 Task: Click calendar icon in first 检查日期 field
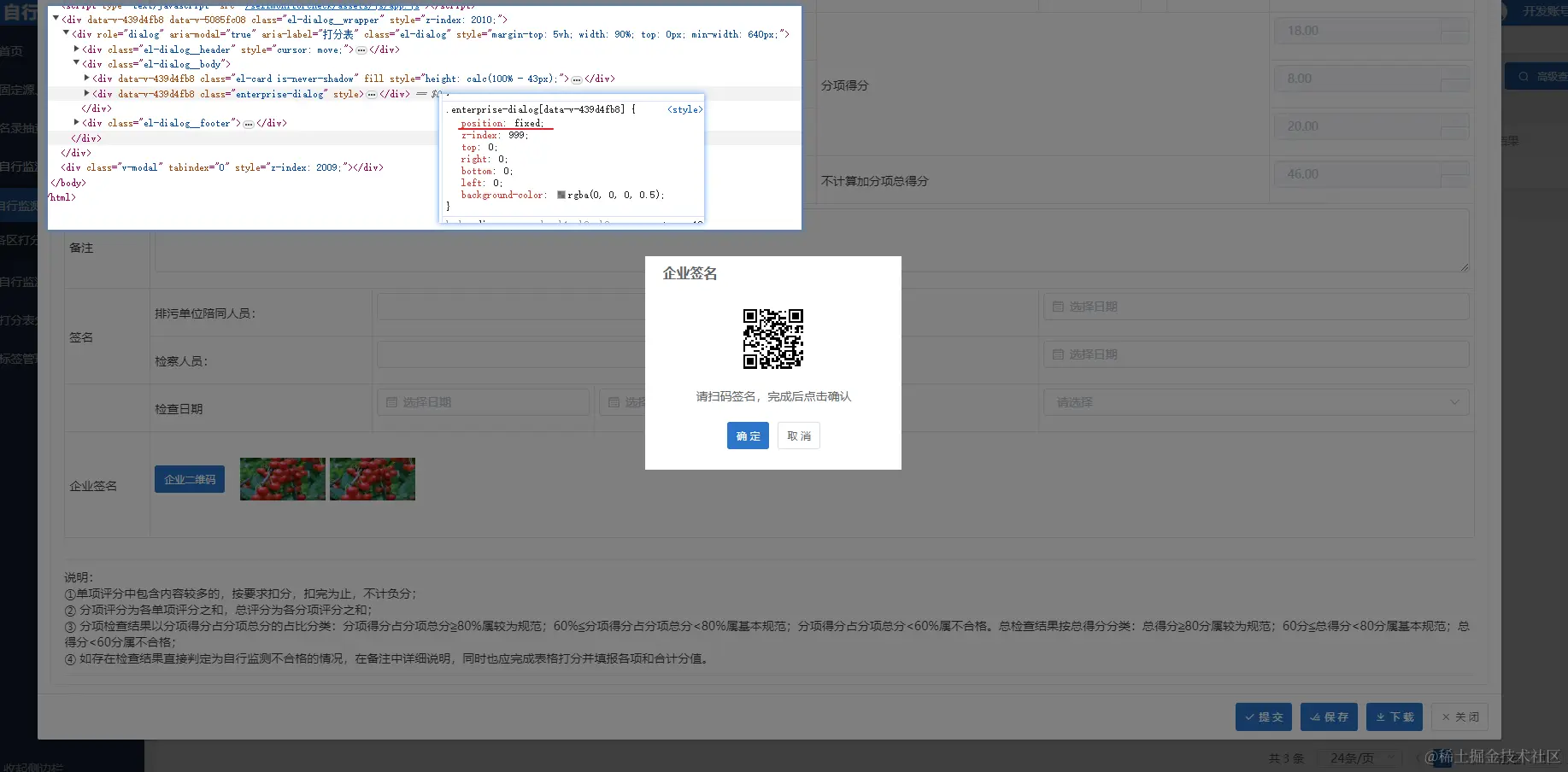(391, 402)
